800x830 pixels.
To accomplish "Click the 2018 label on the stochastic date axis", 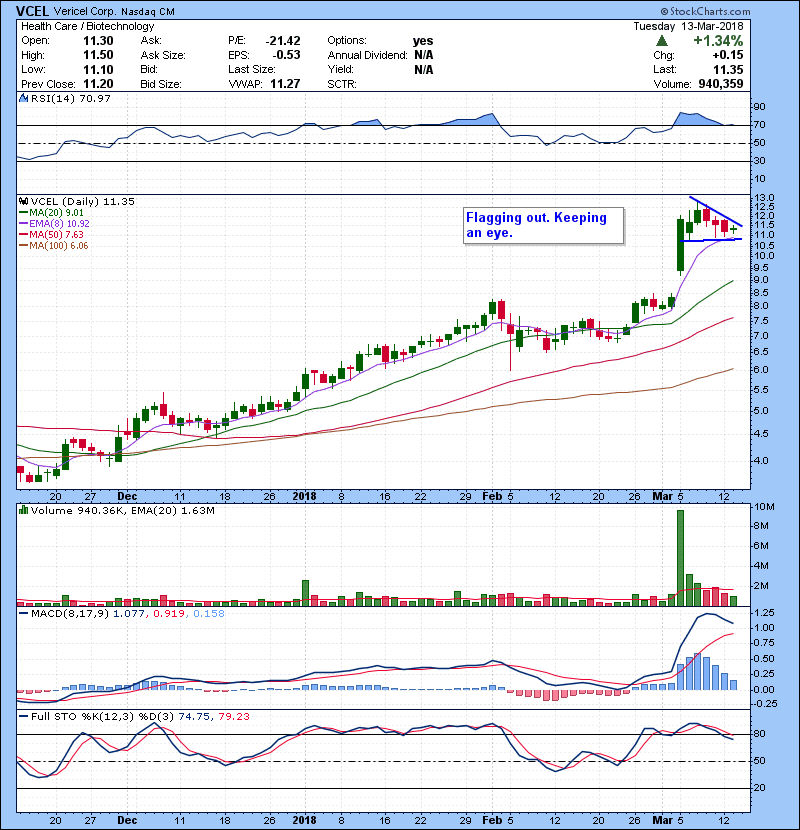I will pos(304,820).
